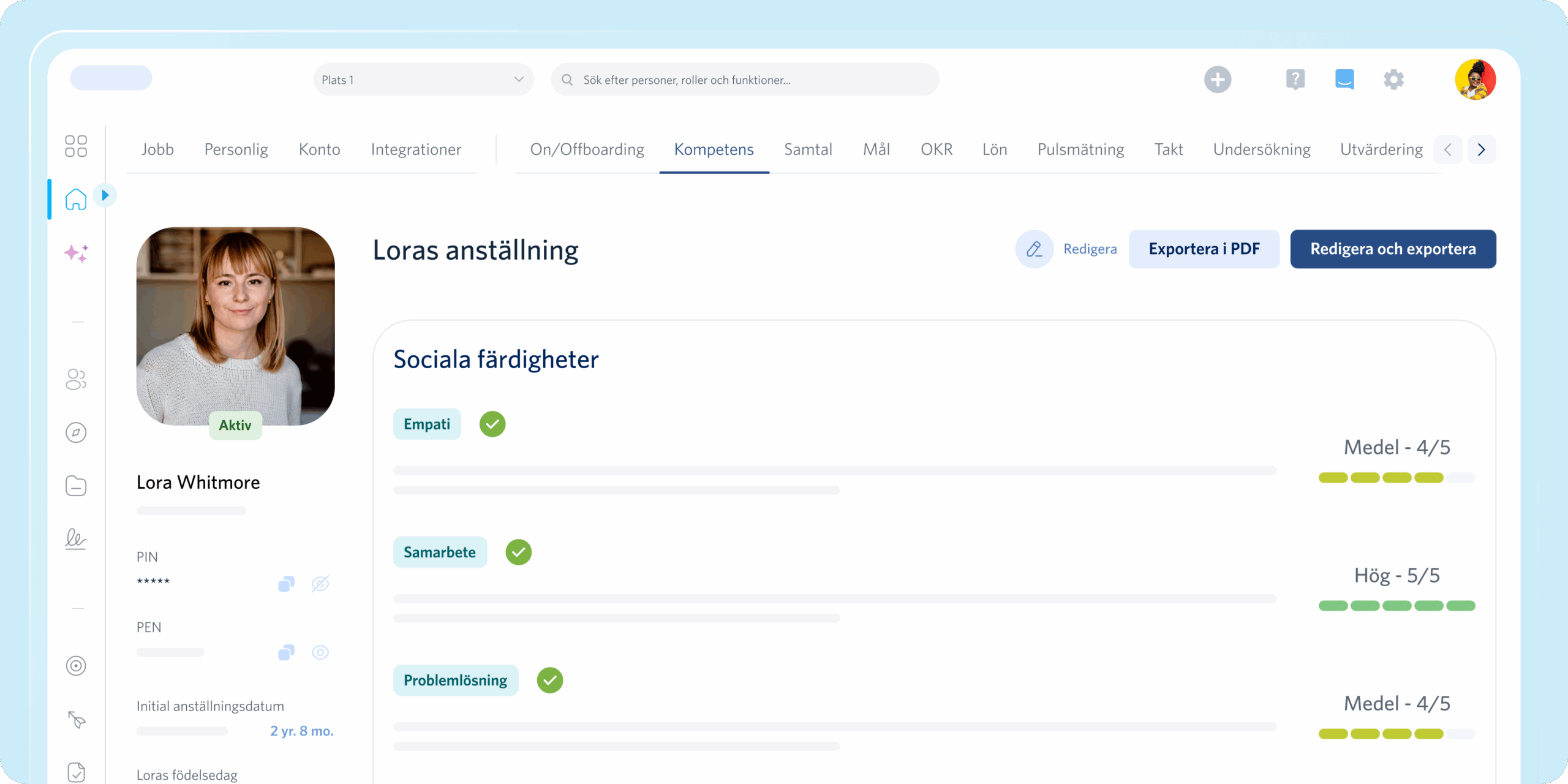Toggle PEN visibility eye icon
The height and width of the screenshot is (784, 1568).
click(x=320, y=652)
